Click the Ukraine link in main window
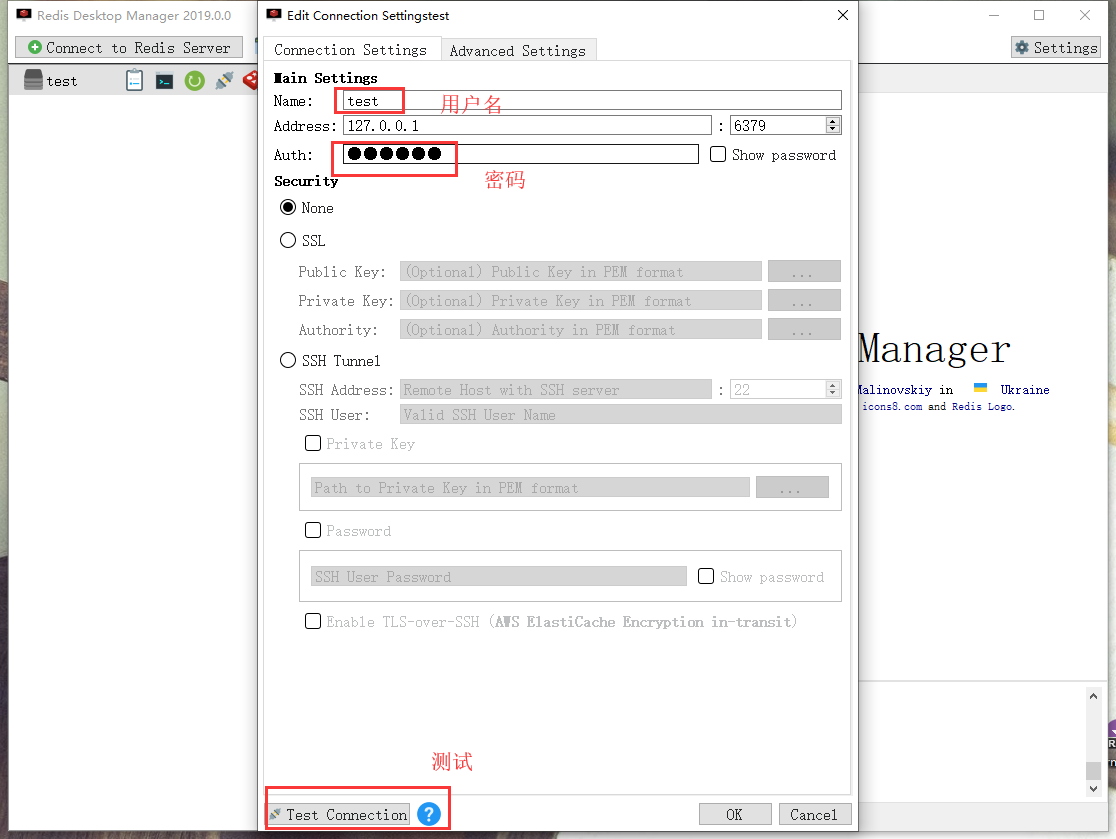 (1024, 389)
